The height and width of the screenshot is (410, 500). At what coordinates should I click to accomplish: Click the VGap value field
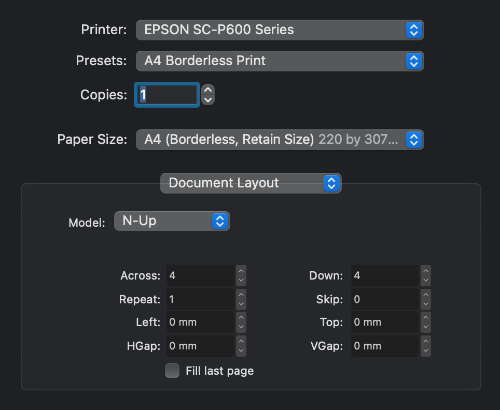(x=385, y=346)
